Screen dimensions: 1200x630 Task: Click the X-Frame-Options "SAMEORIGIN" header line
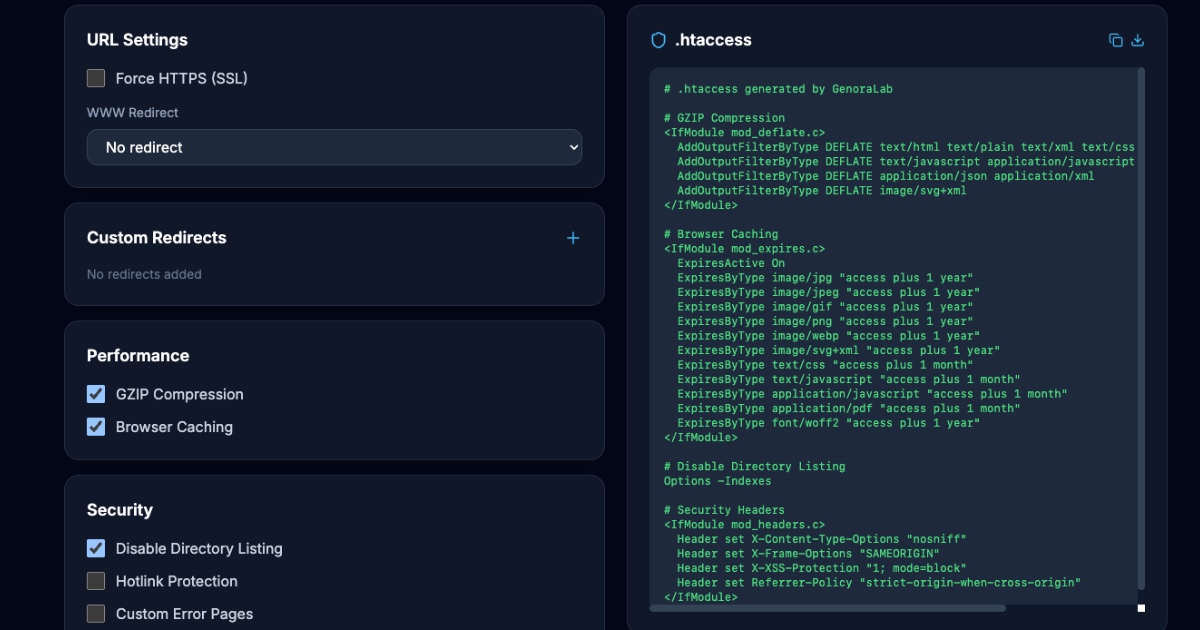coord(808,553)
